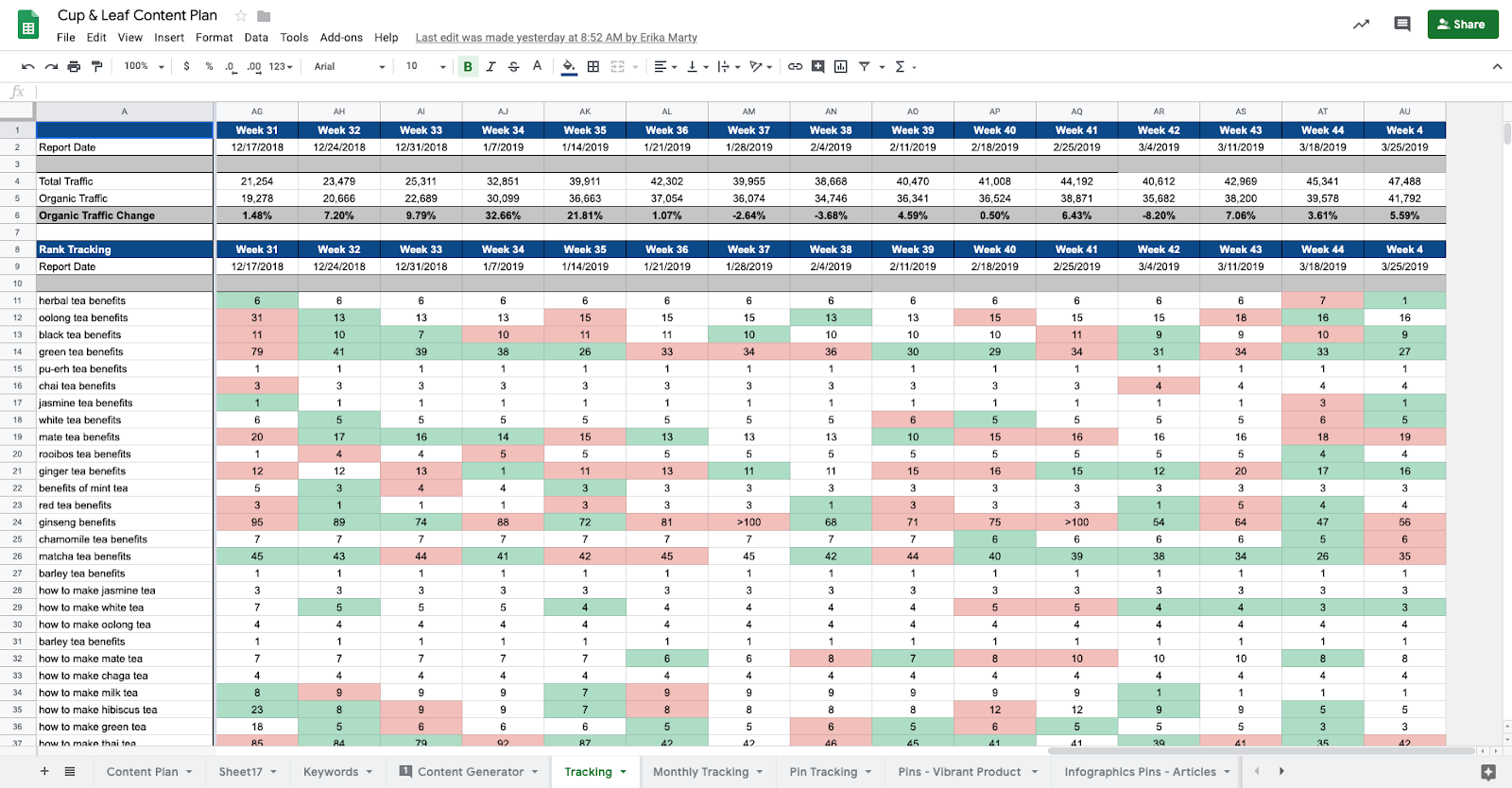Screen dimensions: 1512x788
Task: Switch to the Monthly Tracking tab
Action: [x=701, y=772]
